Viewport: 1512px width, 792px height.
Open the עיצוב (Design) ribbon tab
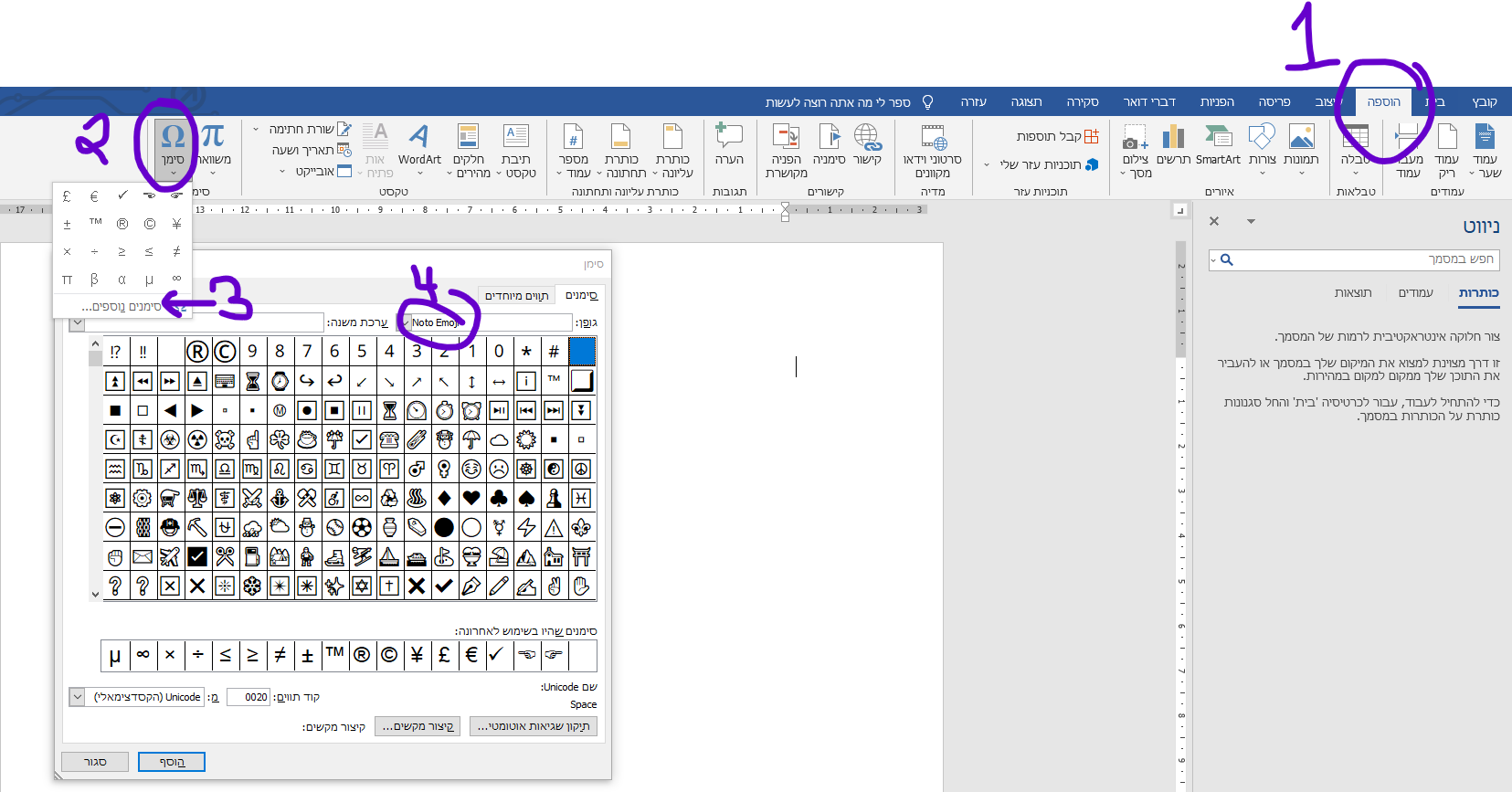point(1326,101)
